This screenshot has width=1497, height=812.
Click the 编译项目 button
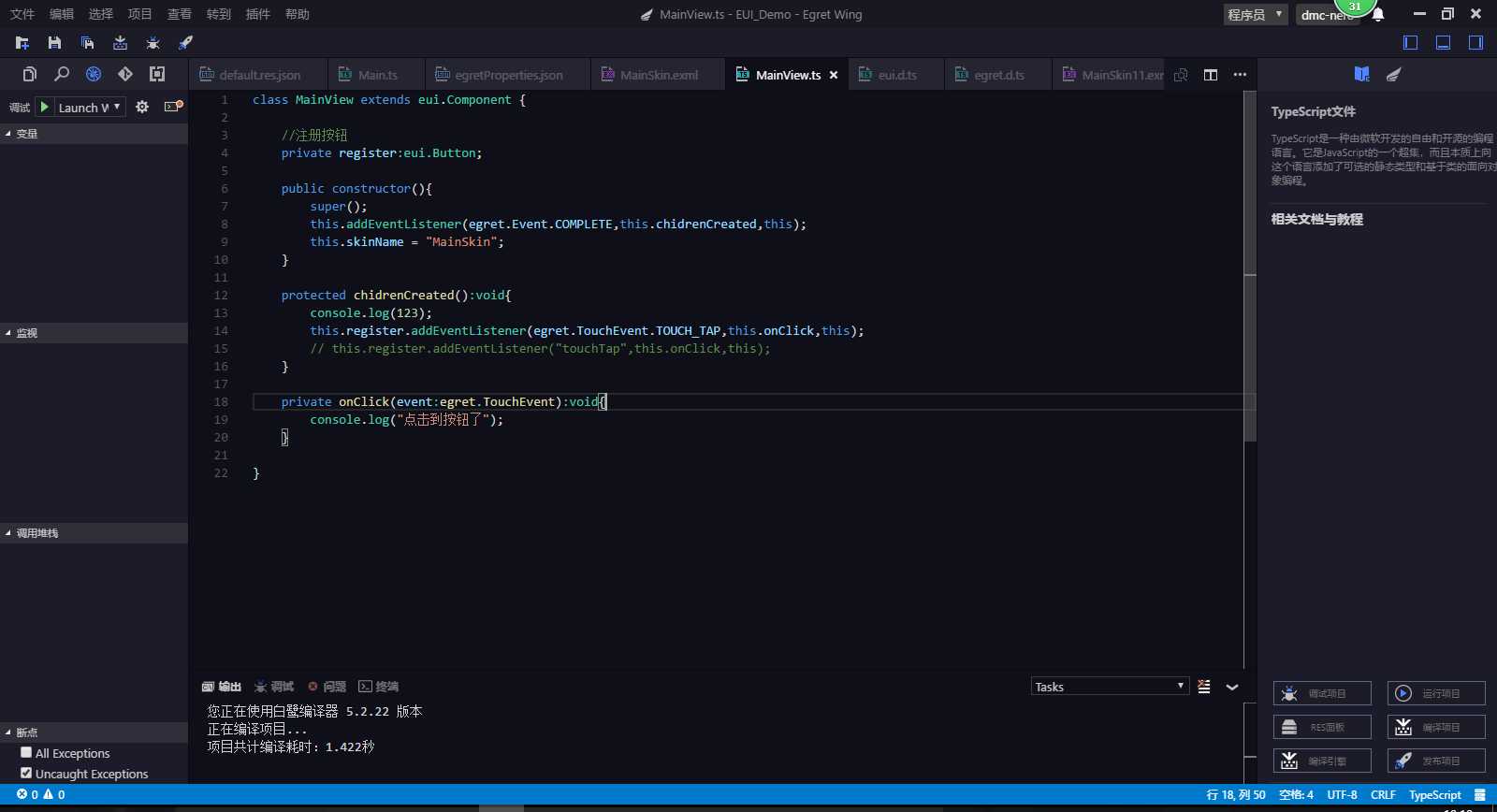pos(1436,727)
